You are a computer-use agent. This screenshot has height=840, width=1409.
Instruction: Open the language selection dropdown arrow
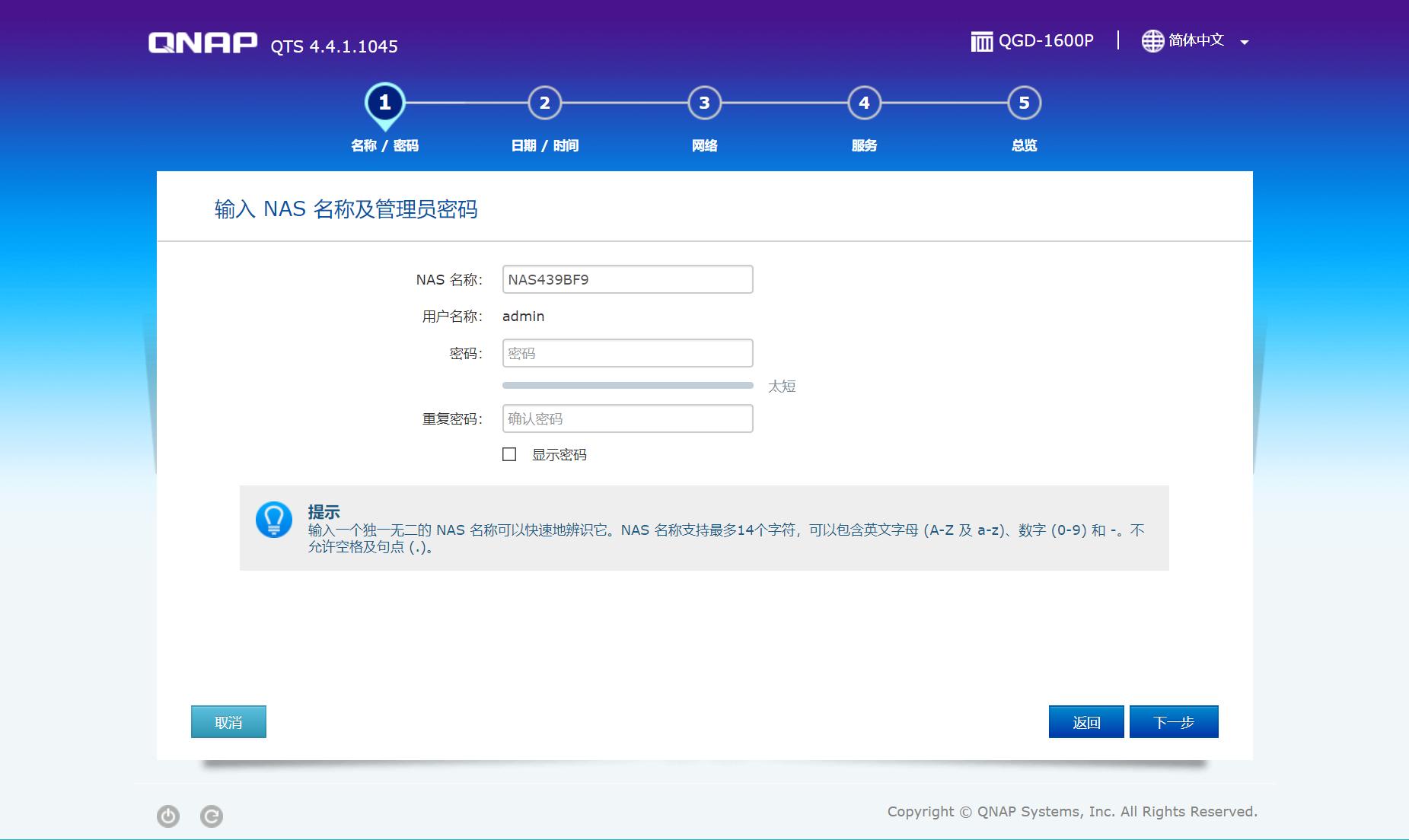coord(1245,41)
